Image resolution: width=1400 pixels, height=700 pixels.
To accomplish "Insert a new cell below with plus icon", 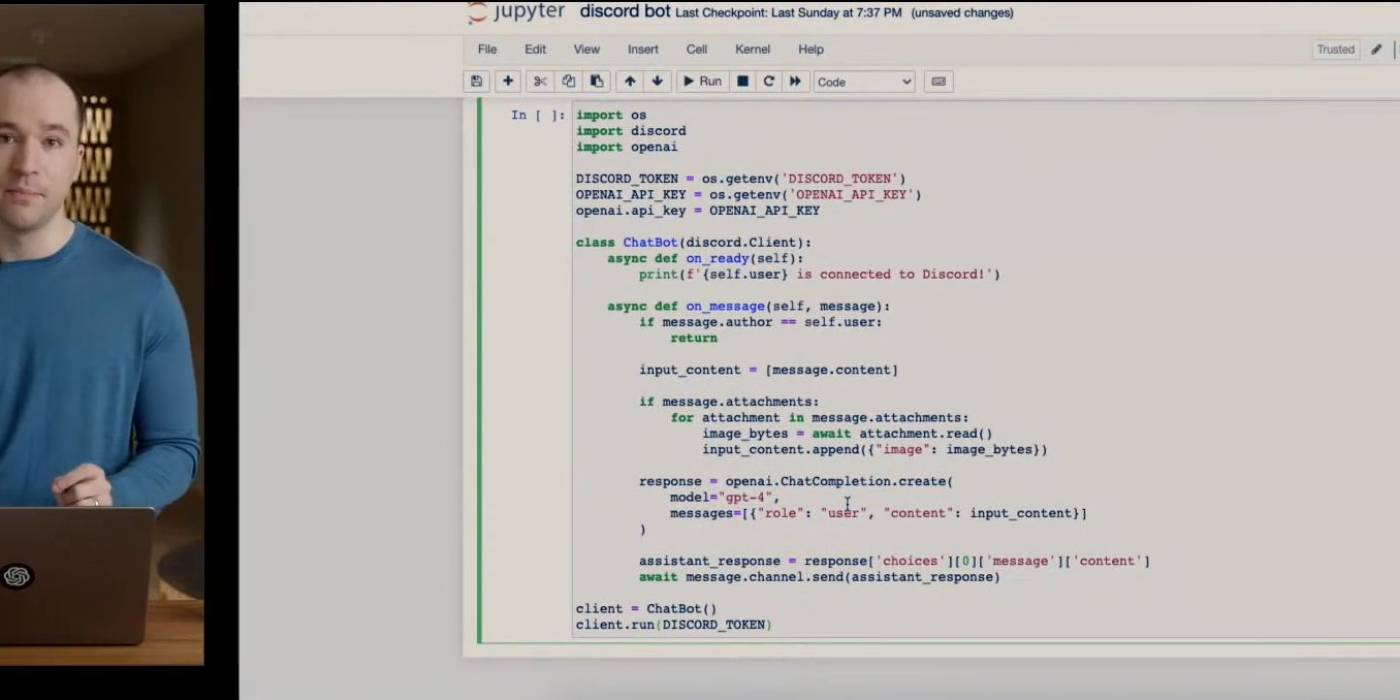I will point(508,81).
